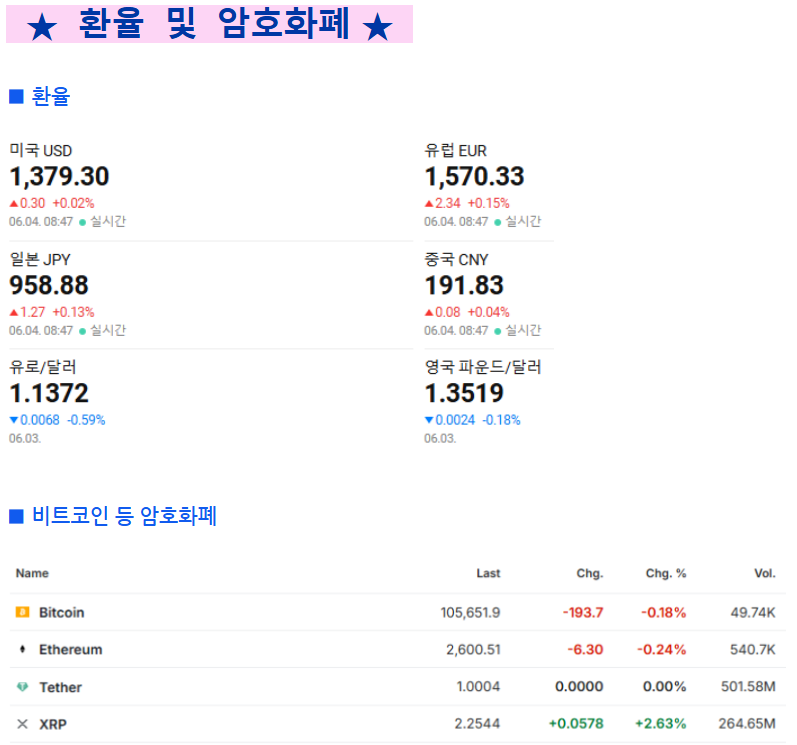This screenshot has width=797, height=745.
Task: Select the 유로/달러 value 1.1372
Action: point(49,393)
